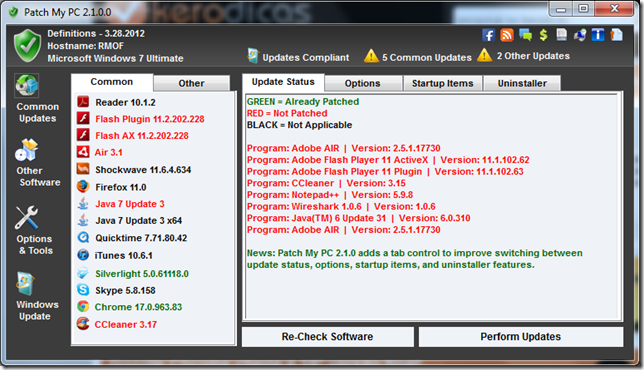This screenshot has height=370, width=644.
Task: Click the Shockwave icon
Action: point(83,169)
